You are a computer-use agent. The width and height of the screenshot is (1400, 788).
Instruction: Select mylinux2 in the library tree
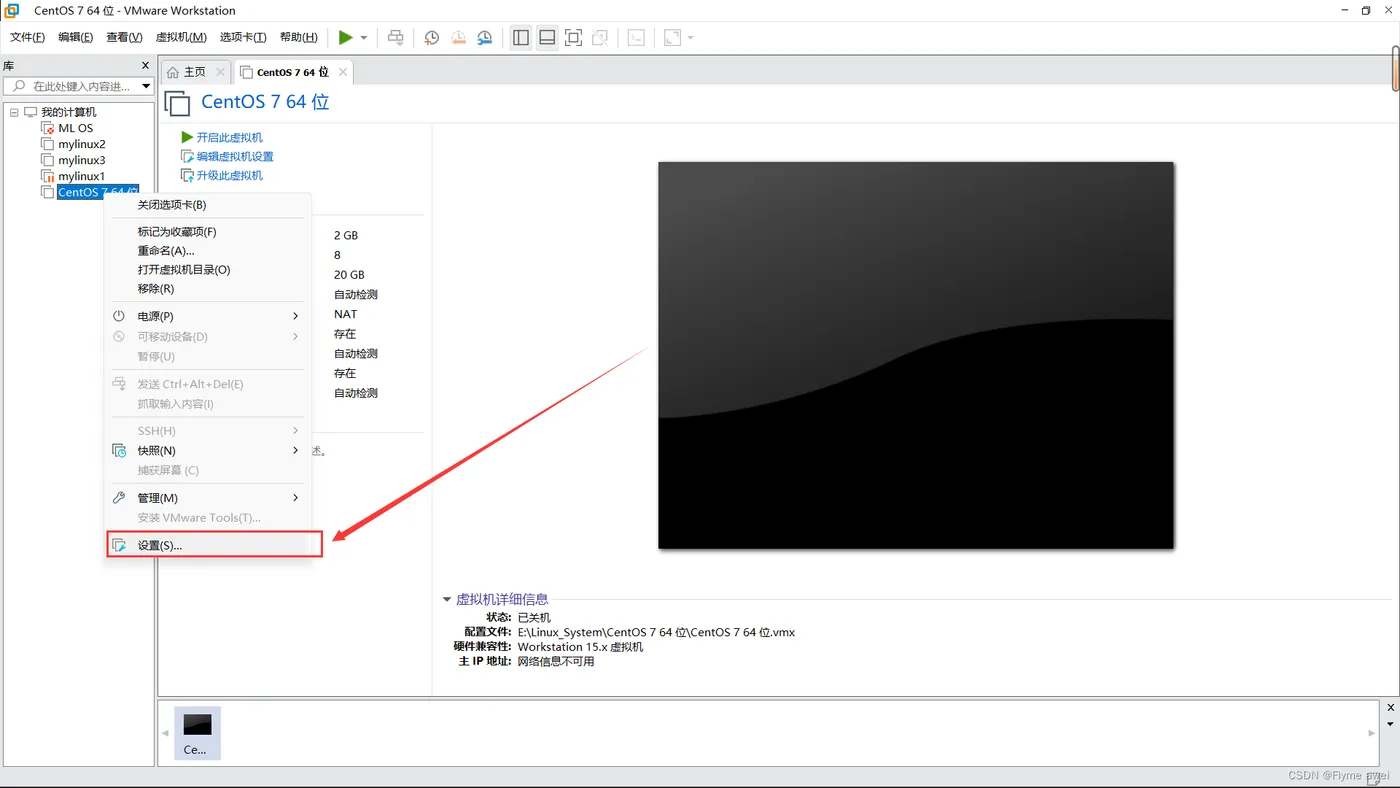[x=81, y=144]
